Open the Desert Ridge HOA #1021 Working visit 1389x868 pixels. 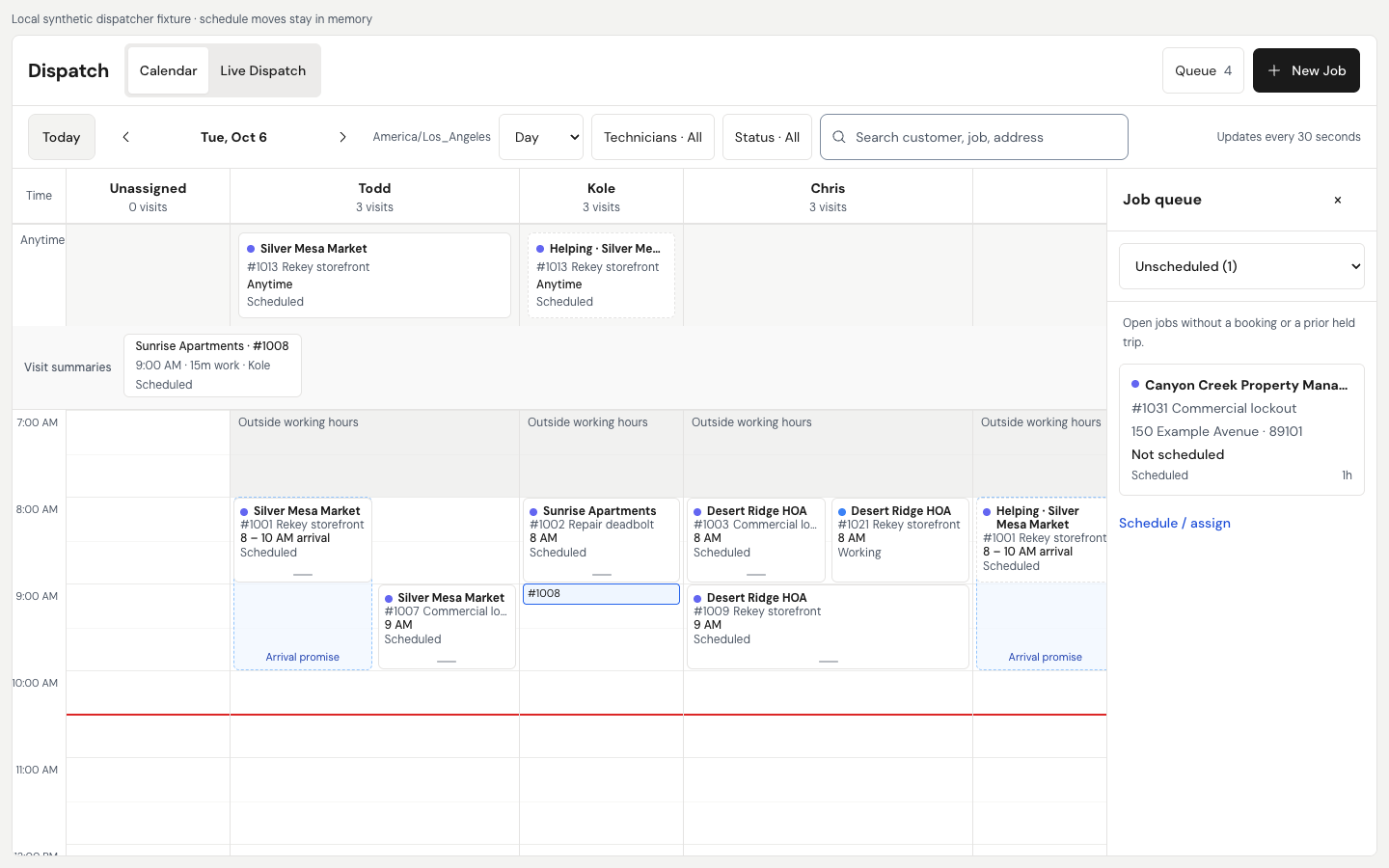pyautogui.click(x=900, y=540)
